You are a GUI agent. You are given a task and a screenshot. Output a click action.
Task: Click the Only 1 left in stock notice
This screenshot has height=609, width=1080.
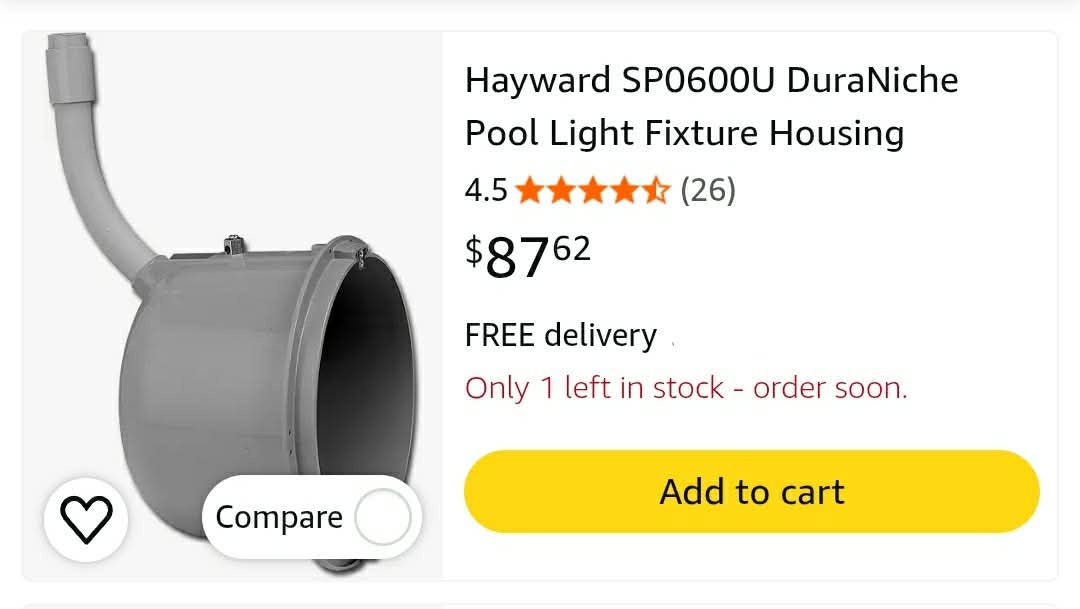[686, 388]
